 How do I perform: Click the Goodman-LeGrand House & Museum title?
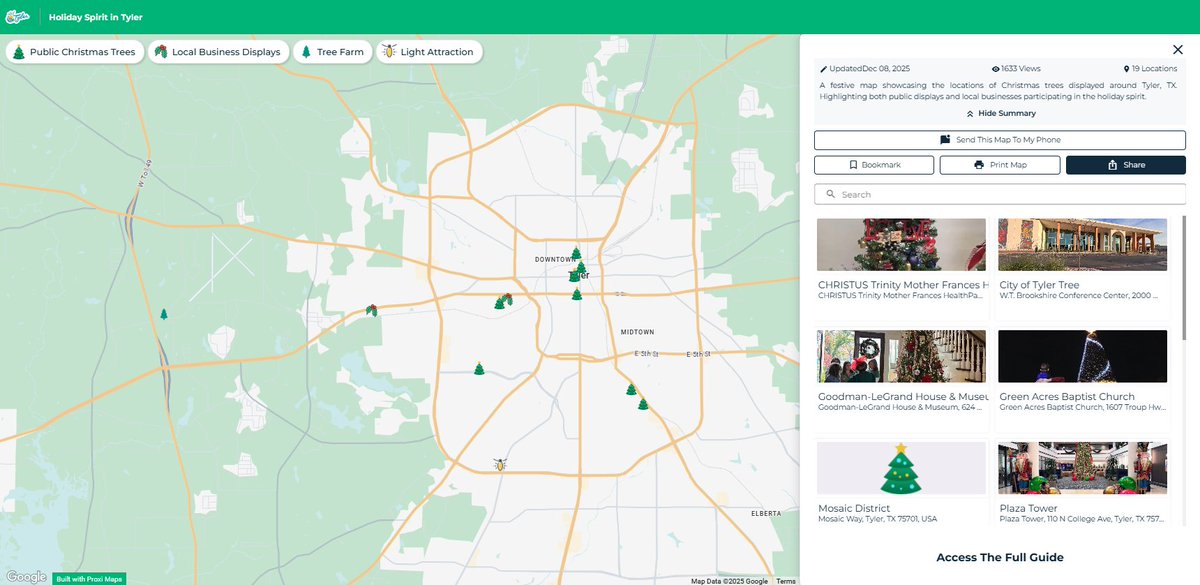[903, 397]
